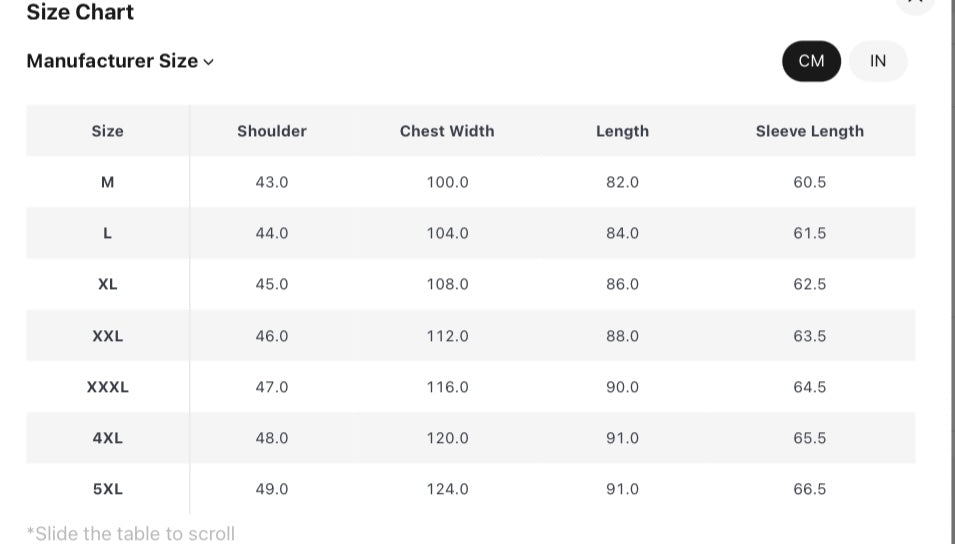Click the "Slide the table to scroll" note
Viewport: 955px width, 544px height.
tap(131, 533)
